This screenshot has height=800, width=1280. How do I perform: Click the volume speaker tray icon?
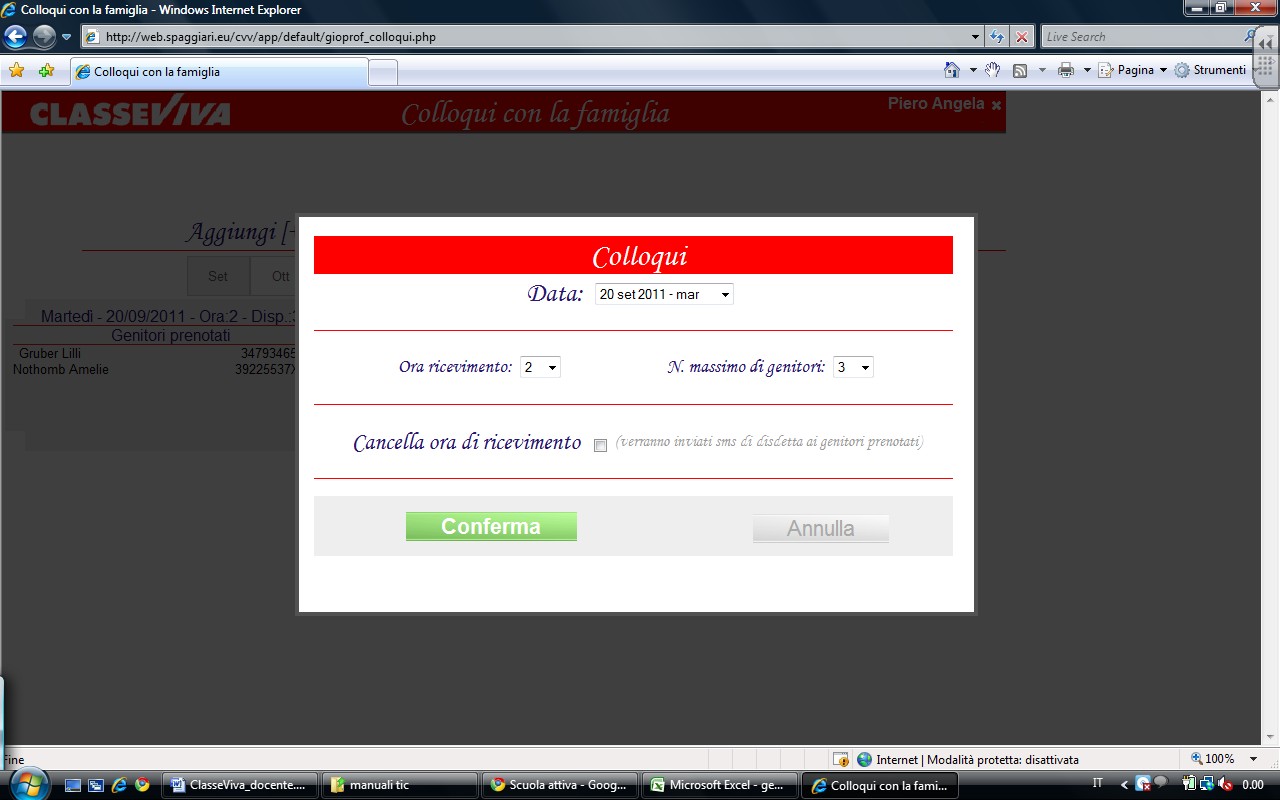tap(1225, 785)
